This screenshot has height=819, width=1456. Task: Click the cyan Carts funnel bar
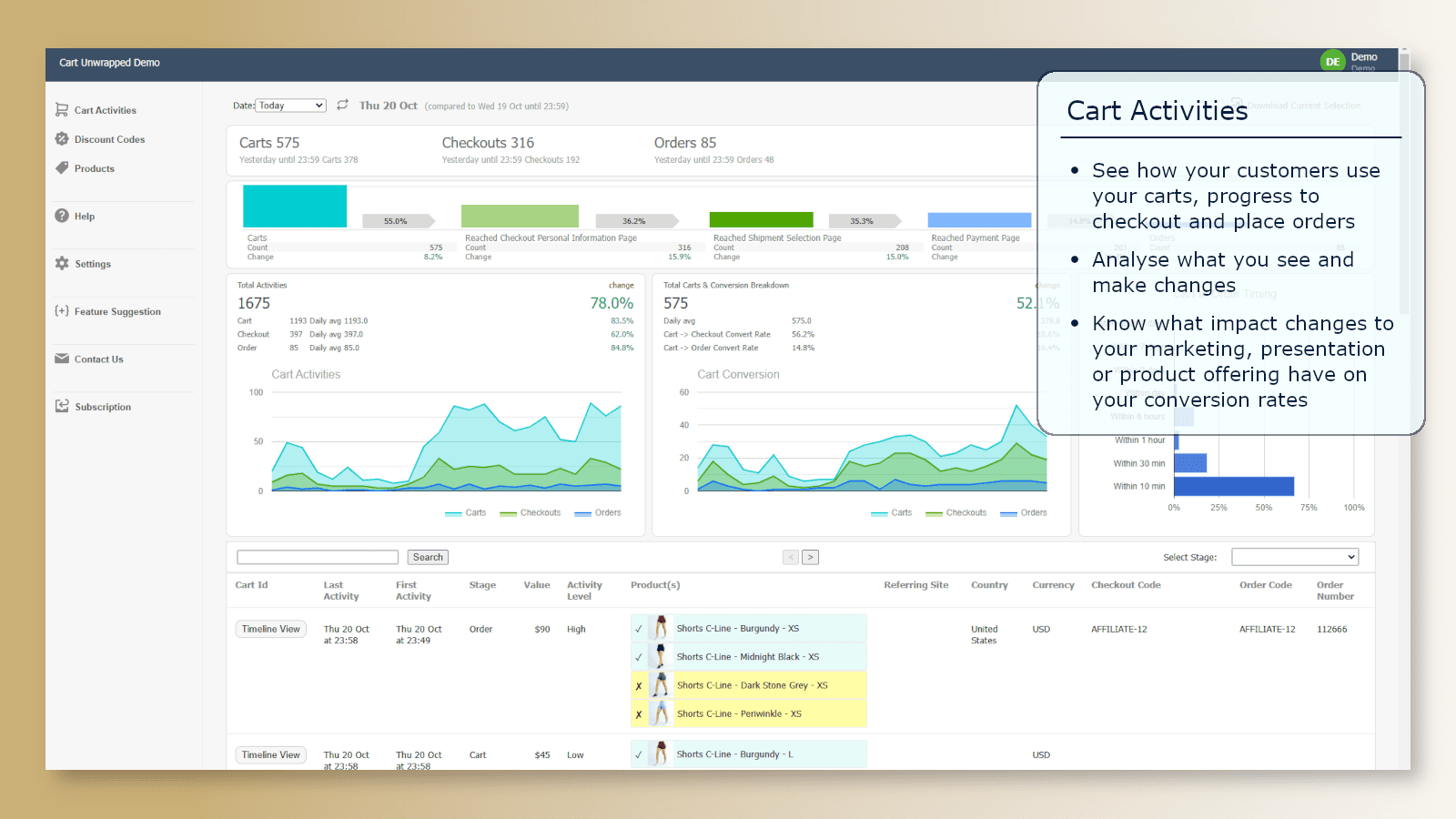[x=295, y=206]
